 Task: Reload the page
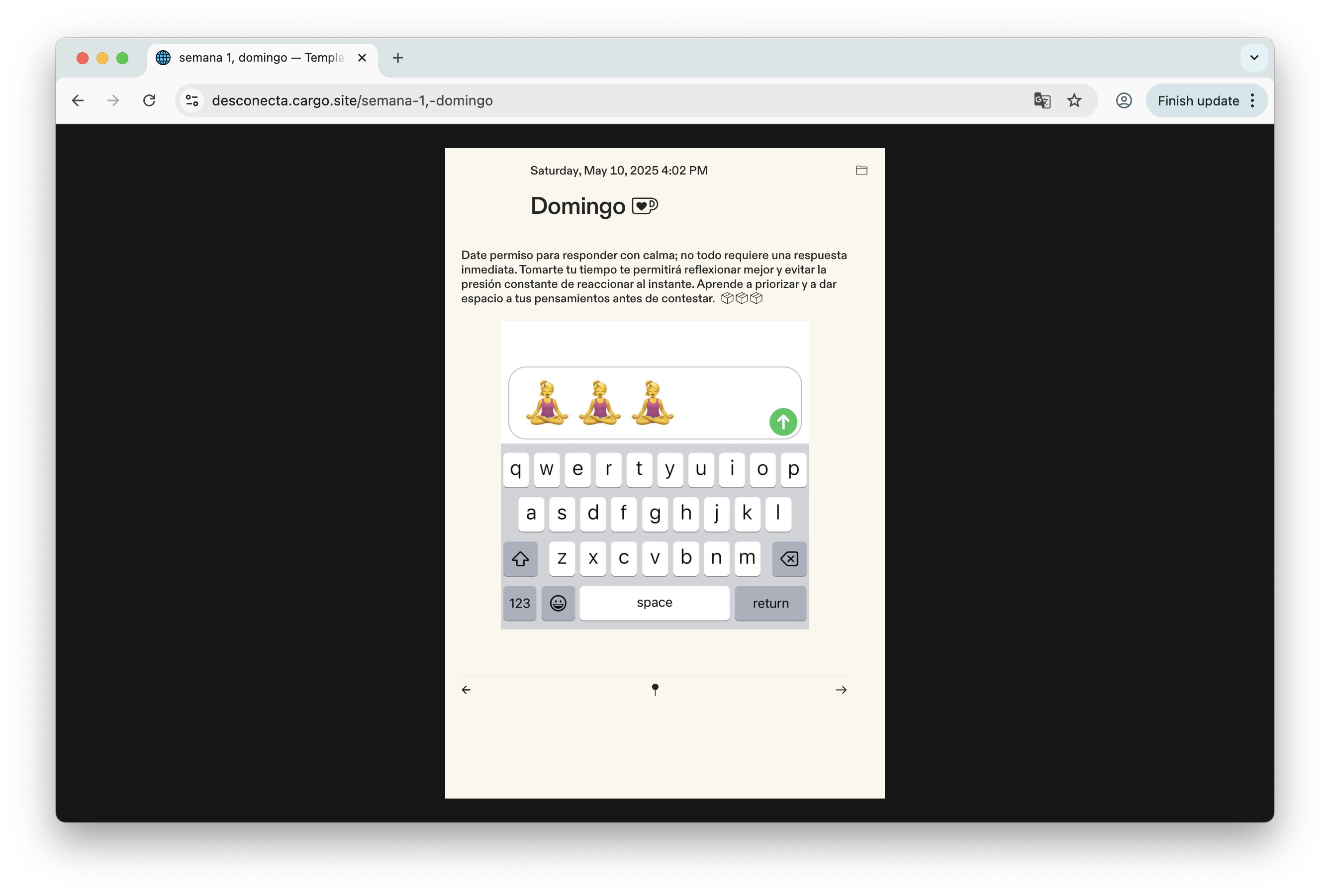tap(149, 100)
